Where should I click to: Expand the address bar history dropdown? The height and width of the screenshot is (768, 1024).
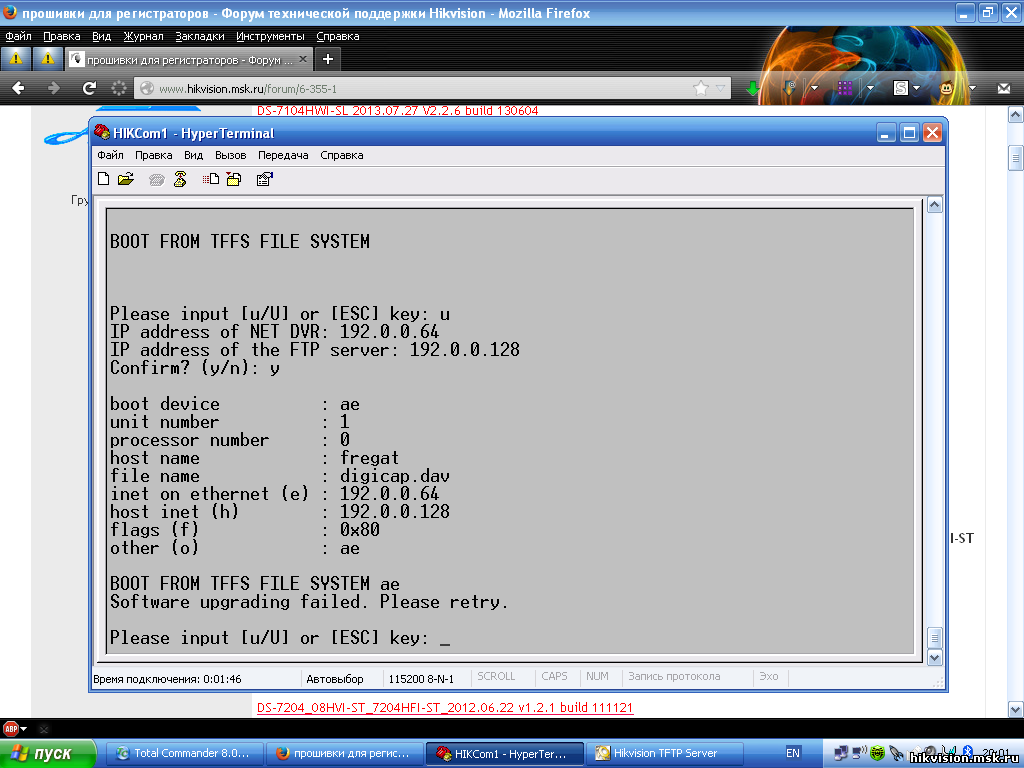(720, 88)
